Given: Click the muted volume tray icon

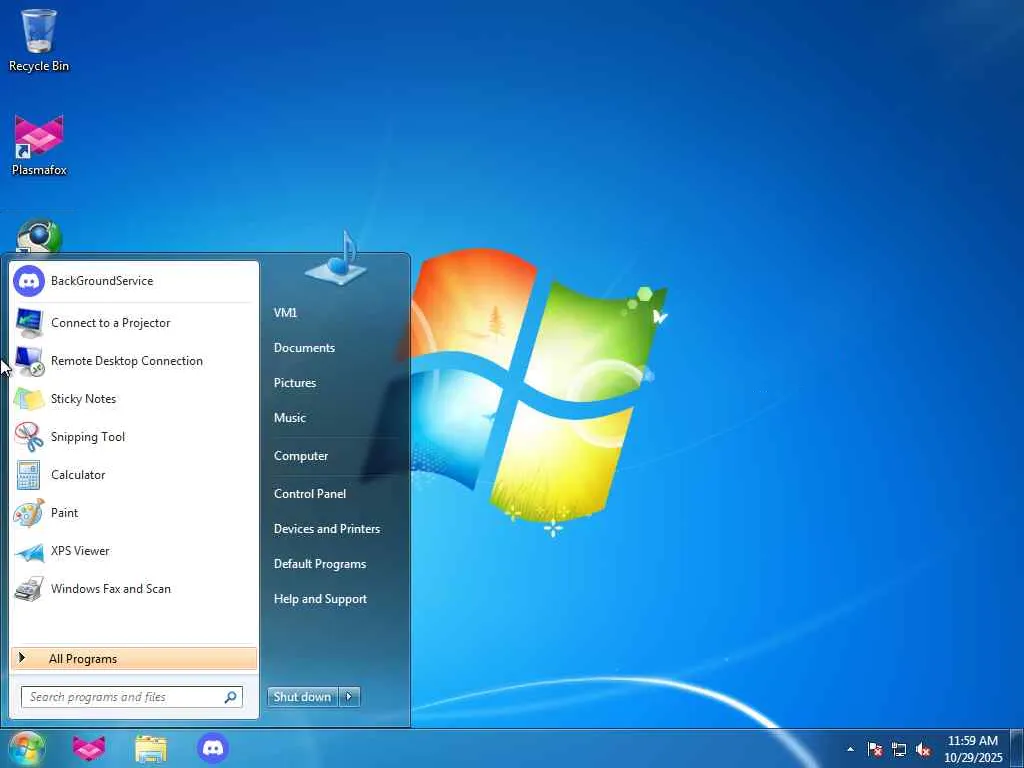Looking at the screenshot, I should 923,749.
